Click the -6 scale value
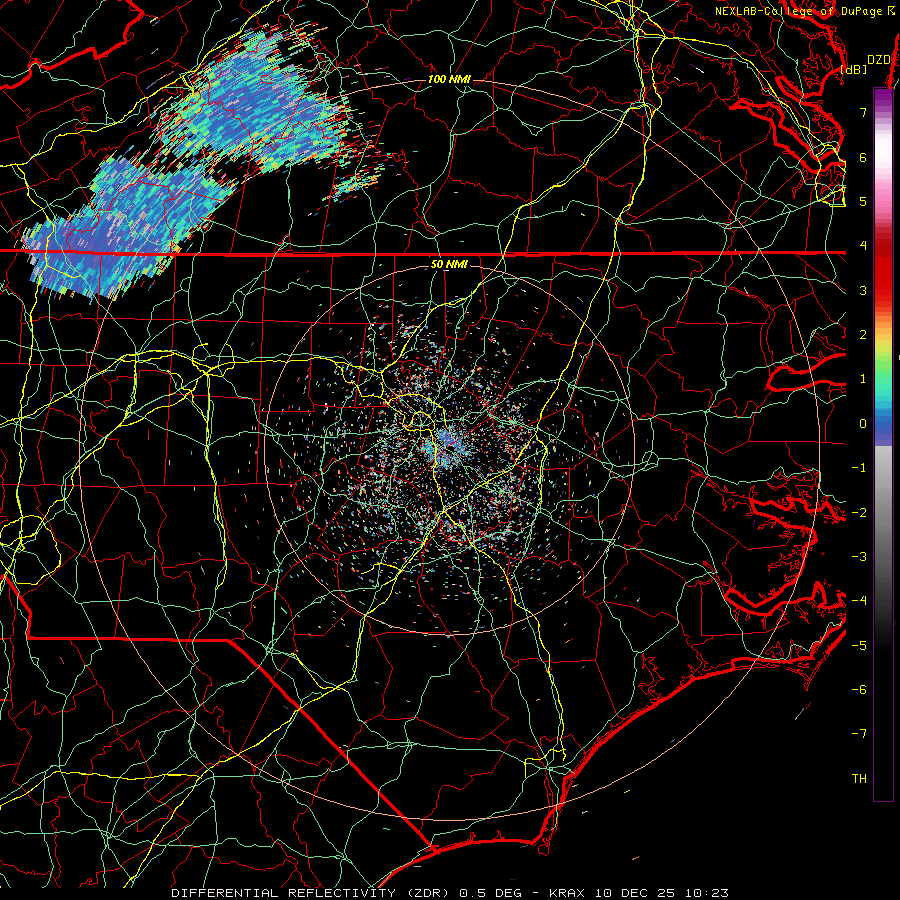Screen dimensions: 900x900 (859, 689)
